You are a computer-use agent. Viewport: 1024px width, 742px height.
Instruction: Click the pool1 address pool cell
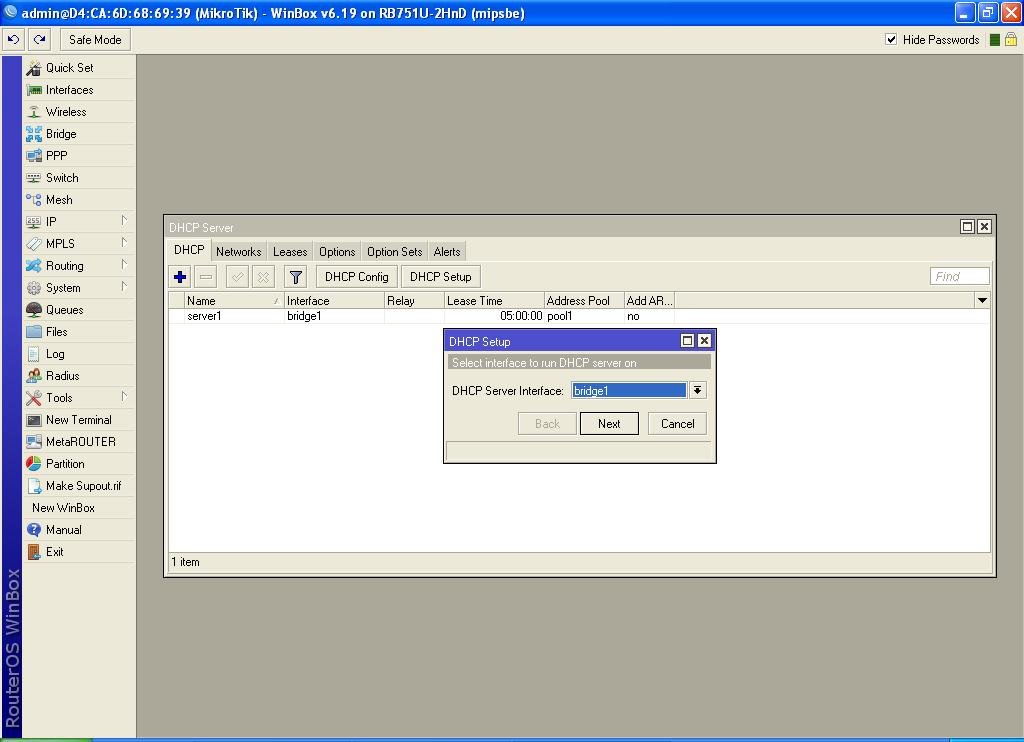560,316
